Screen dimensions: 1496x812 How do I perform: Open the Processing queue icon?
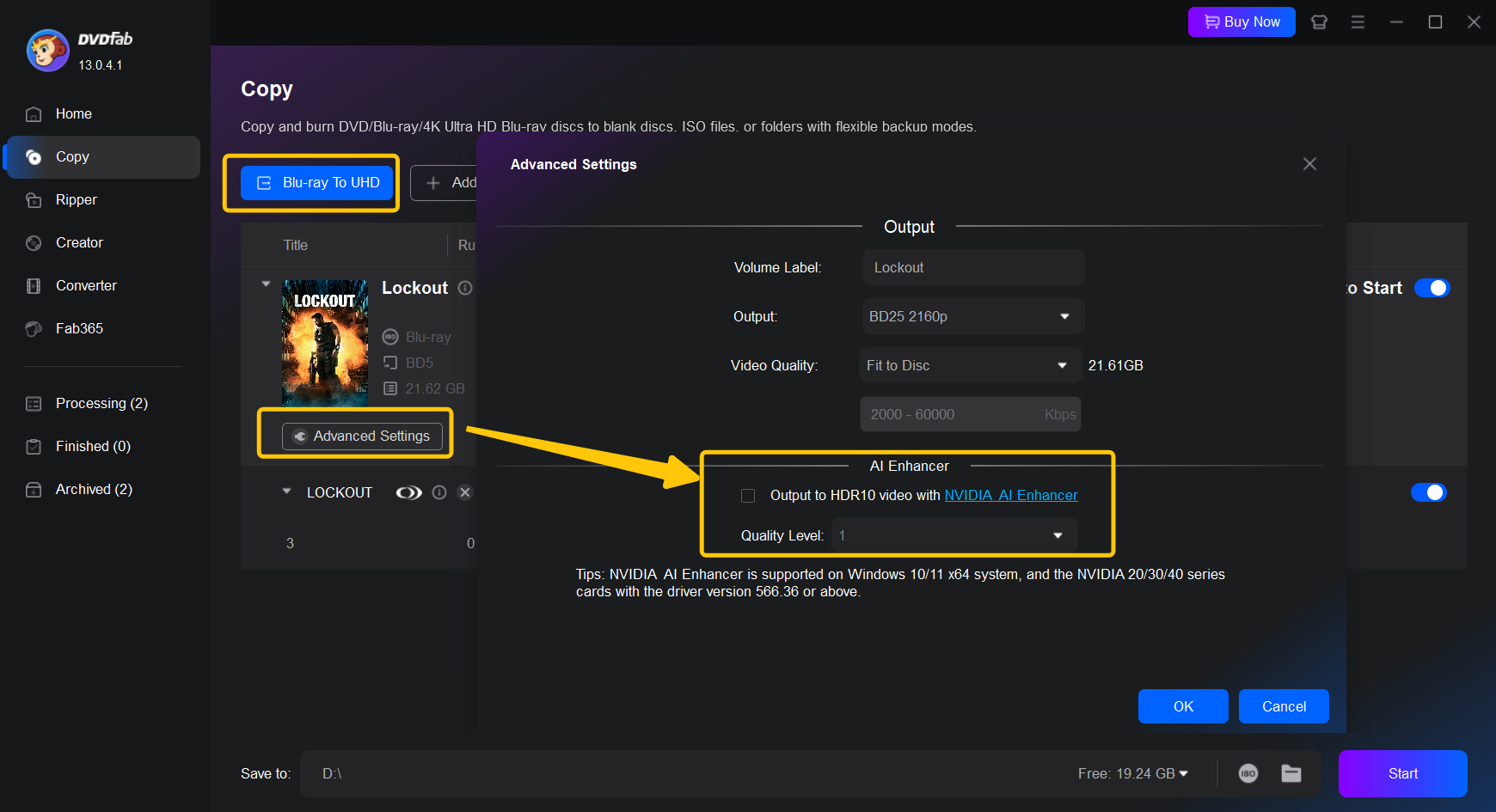[34, 404]
